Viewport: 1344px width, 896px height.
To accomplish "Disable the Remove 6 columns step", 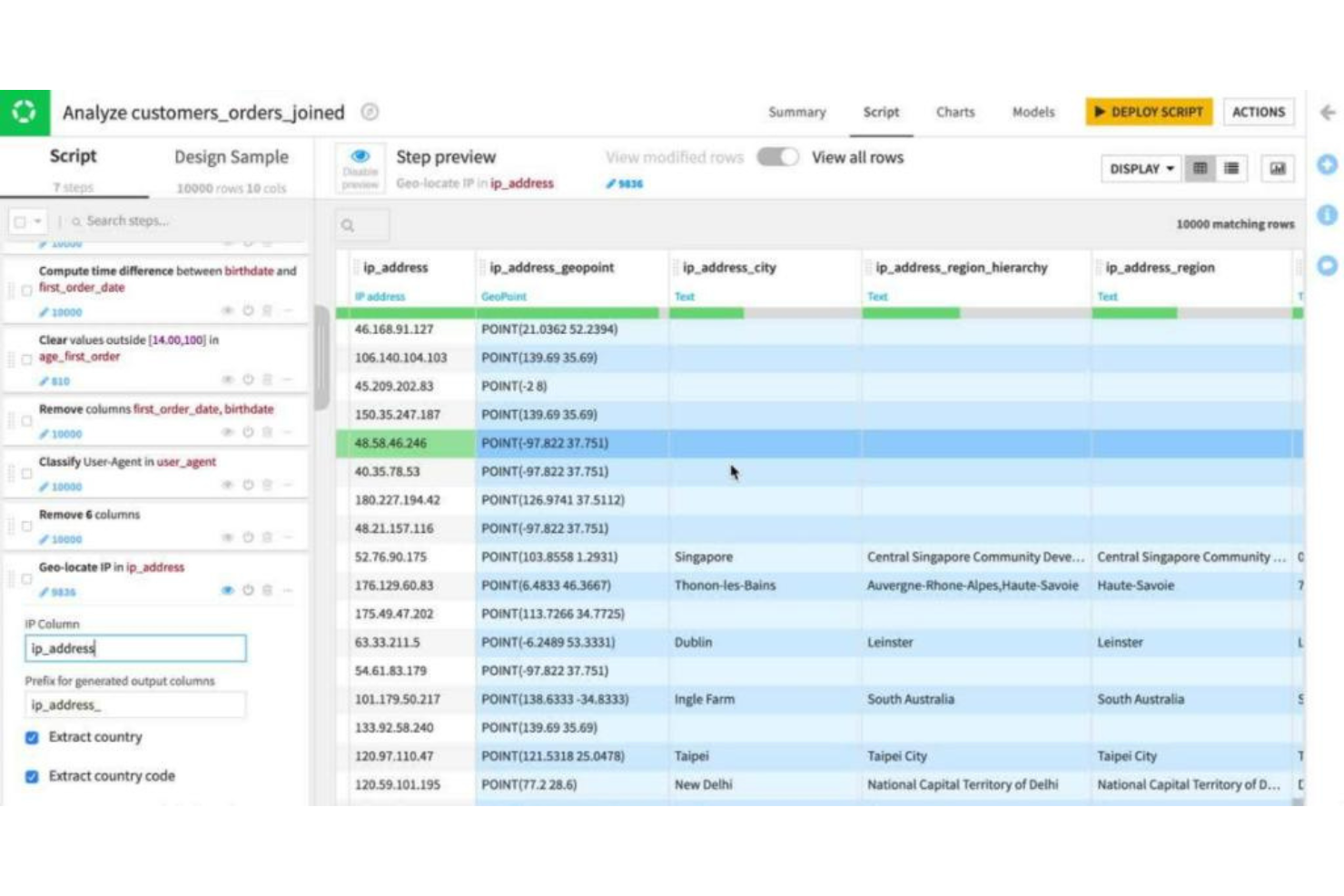I will click(x=248, y=537).
